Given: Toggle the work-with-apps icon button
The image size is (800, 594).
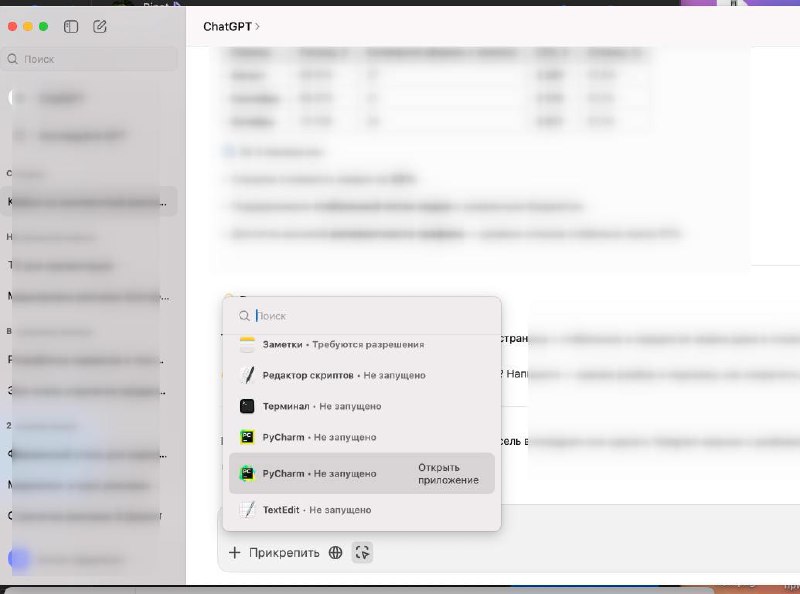Looking at the screenshot, I should click(362, 553).
